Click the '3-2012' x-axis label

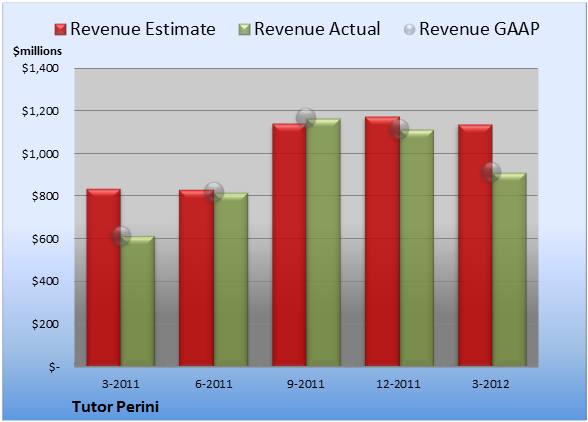point(491,384)
